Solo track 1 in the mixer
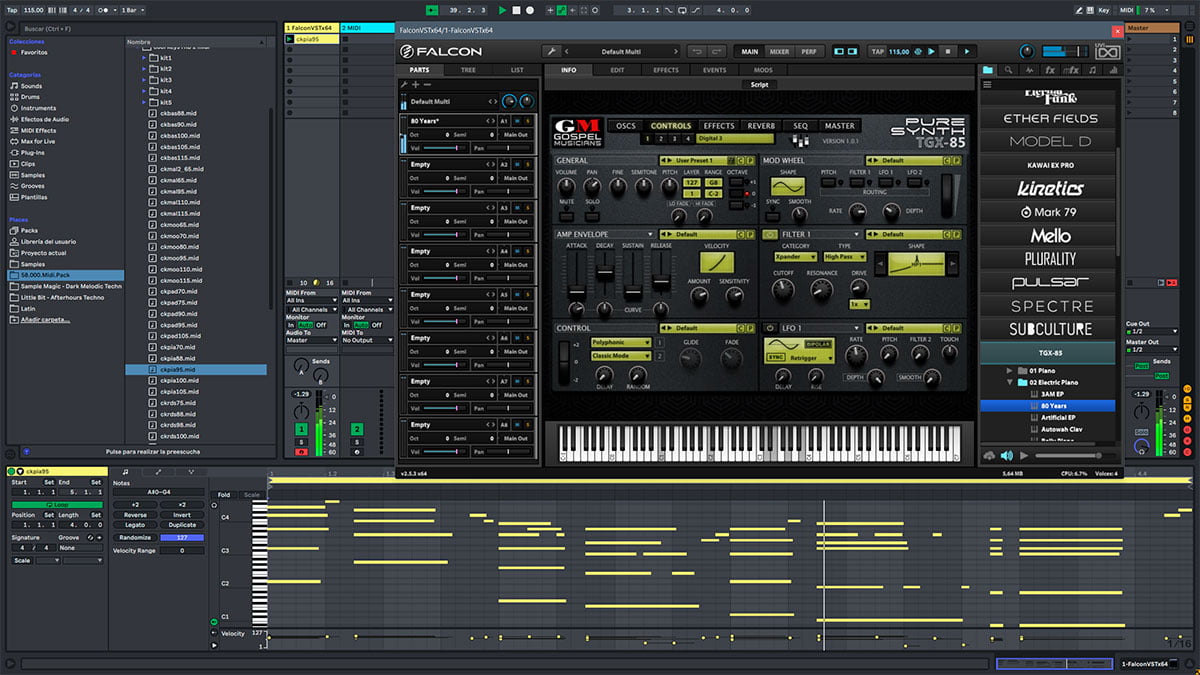Screen dimensions: 1200x675 [300, 441]
